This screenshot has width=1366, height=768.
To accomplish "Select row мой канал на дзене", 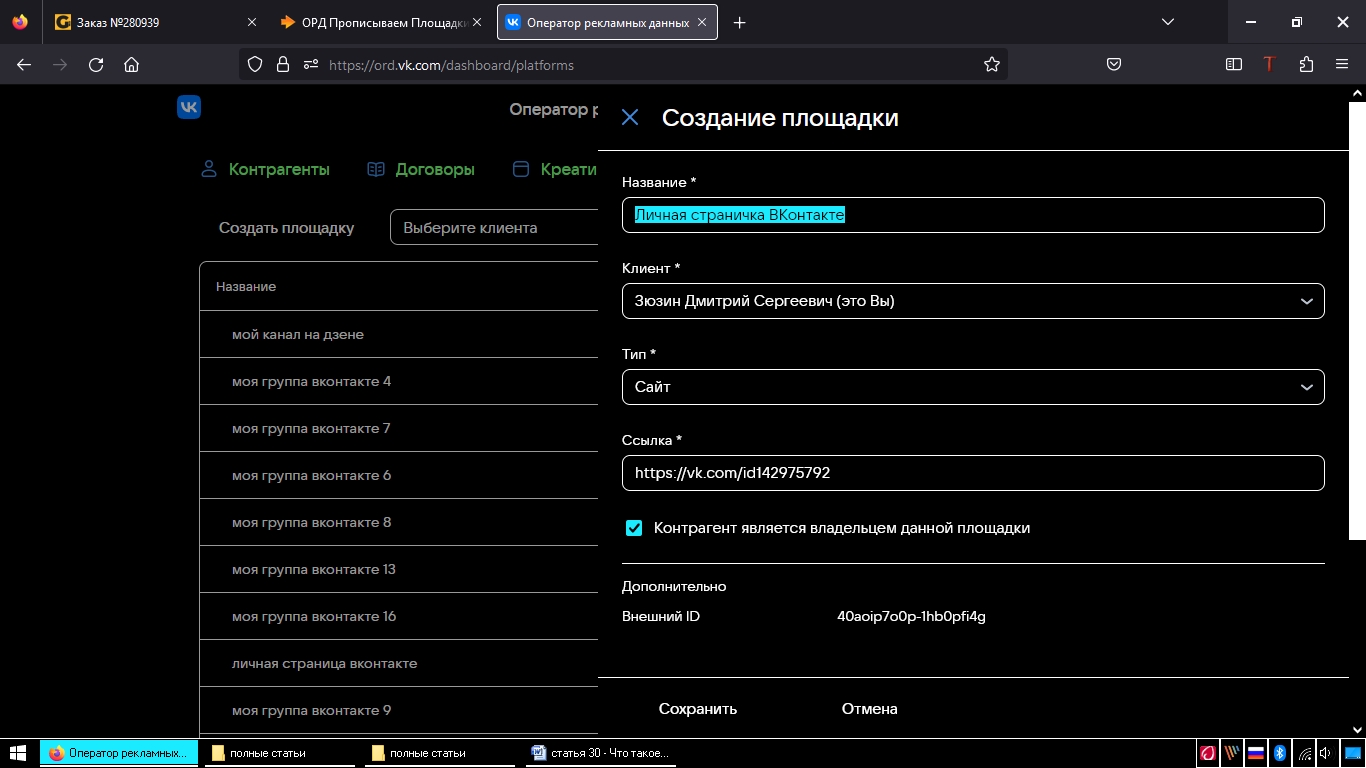I will (399, 334).
